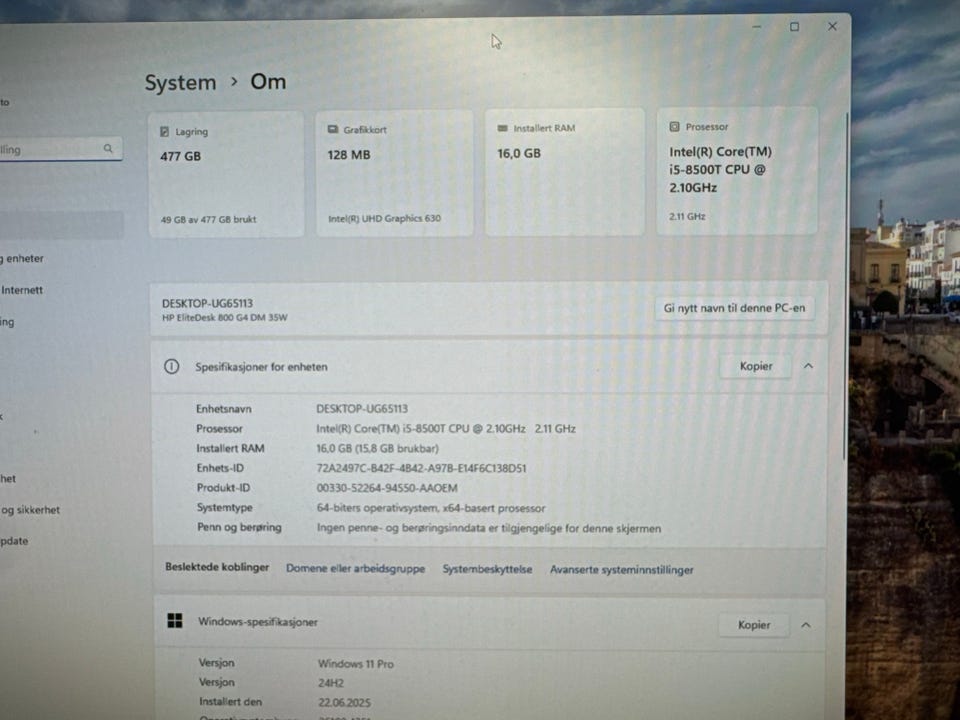Open the Installert RAM 16,0 GB card
960x720 pixels.
(564, 172)
